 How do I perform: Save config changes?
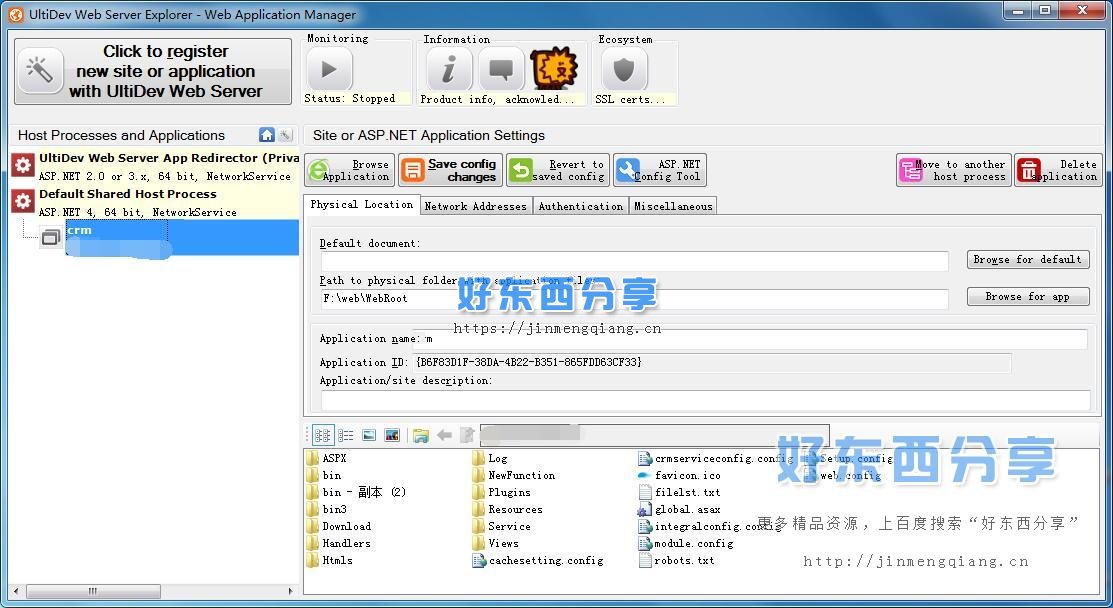[451, 170]
